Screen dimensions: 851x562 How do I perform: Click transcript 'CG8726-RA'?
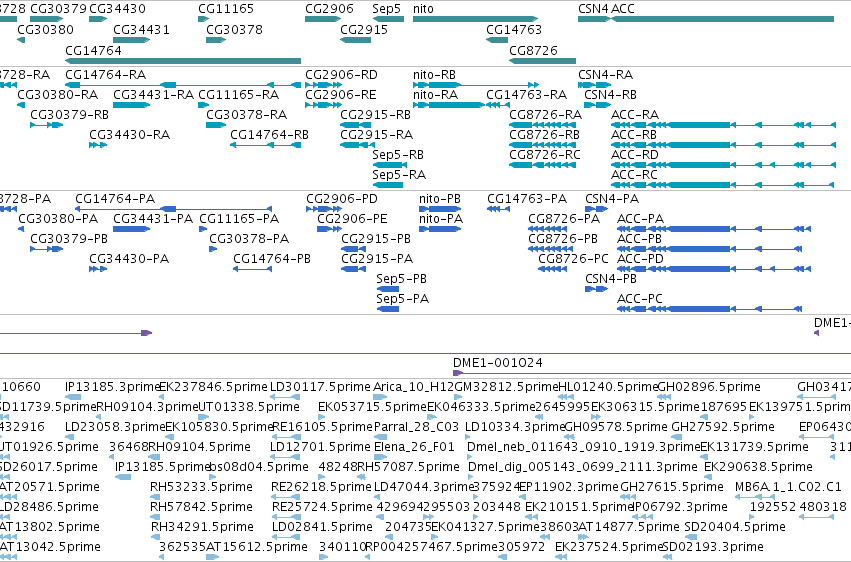pos(545,114)
